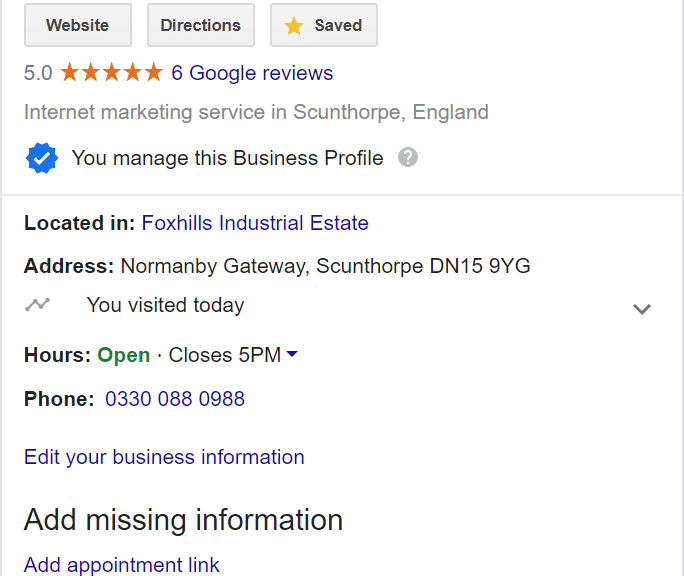
Task: Toggle the Saved button
Action: 324,25
